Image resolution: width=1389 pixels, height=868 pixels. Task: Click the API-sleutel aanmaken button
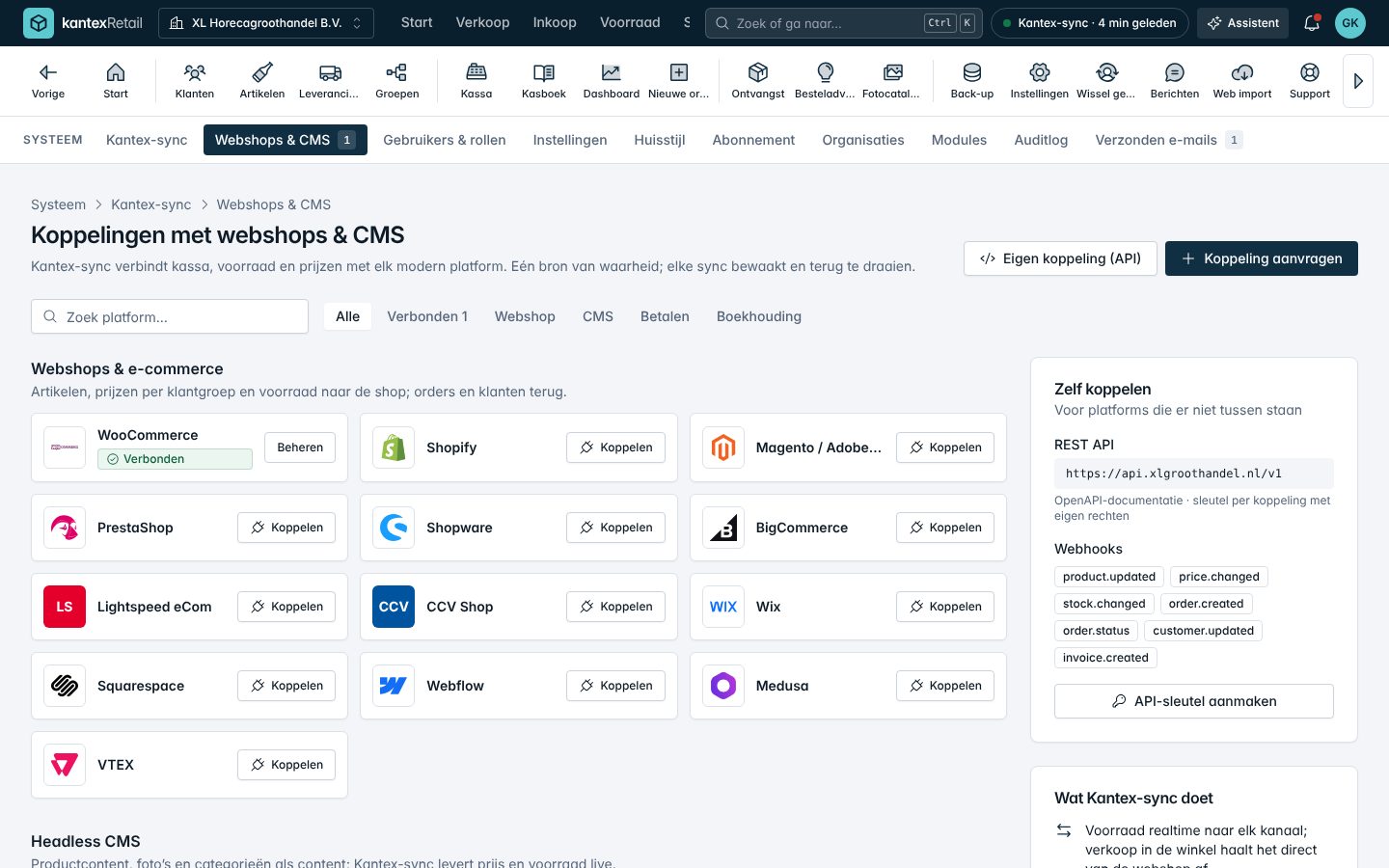pyautogui.click(x=1194, y=701)
